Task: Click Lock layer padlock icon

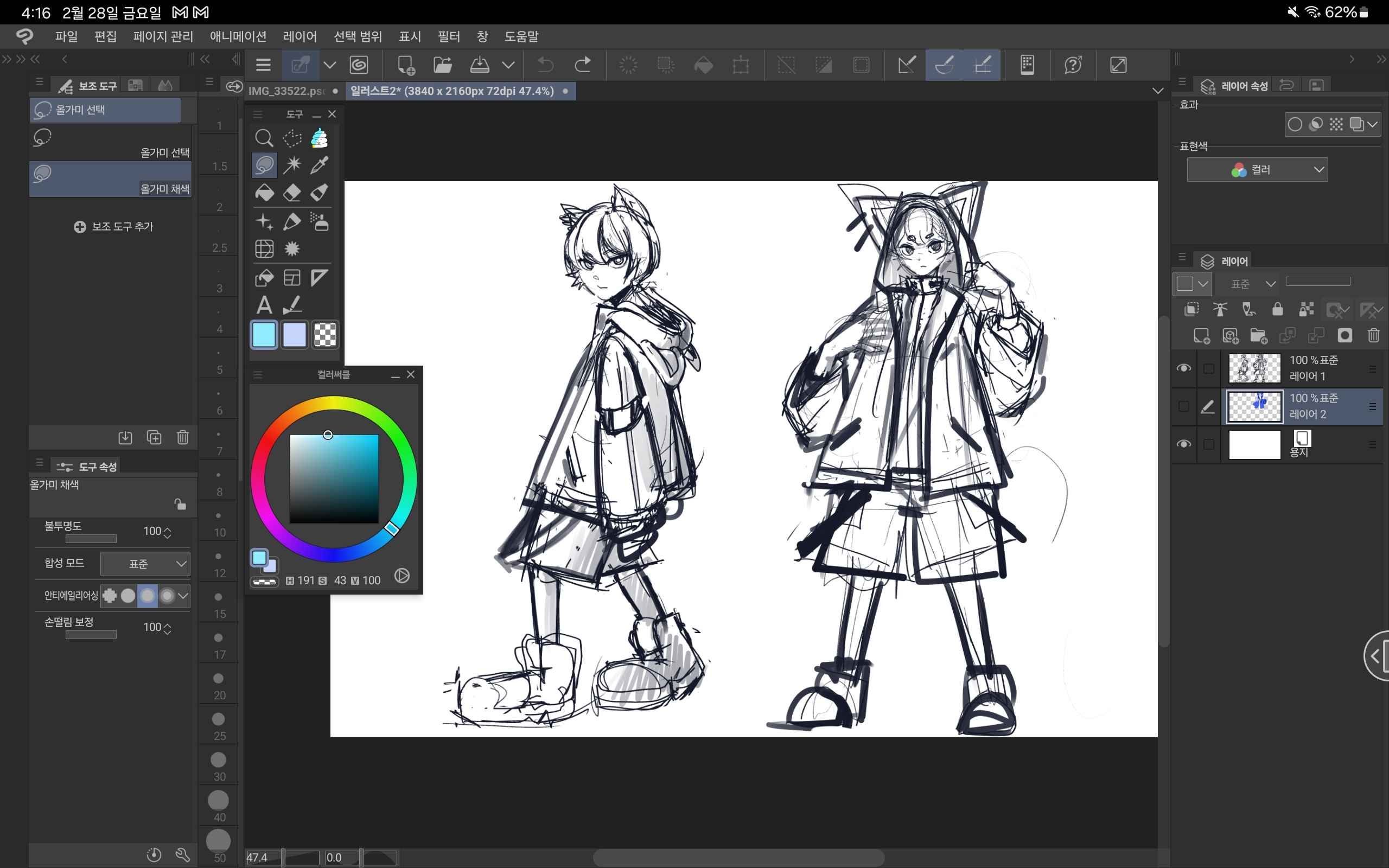Action: pyautogui.click(x=1278, y=309)
